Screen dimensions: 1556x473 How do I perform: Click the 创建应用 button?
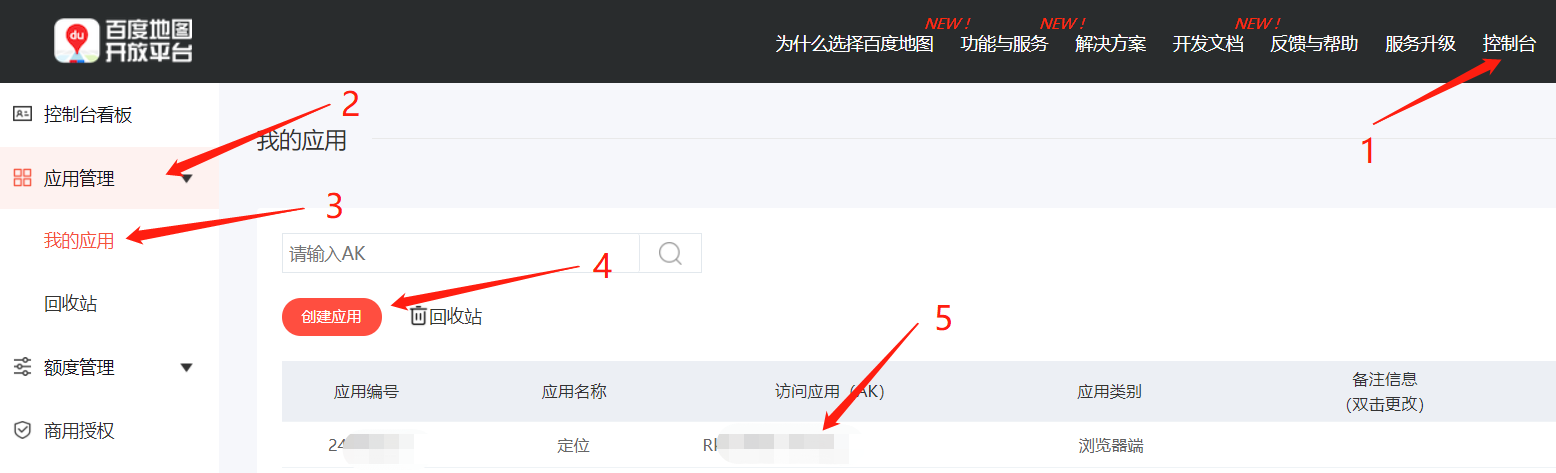(331, 317)
